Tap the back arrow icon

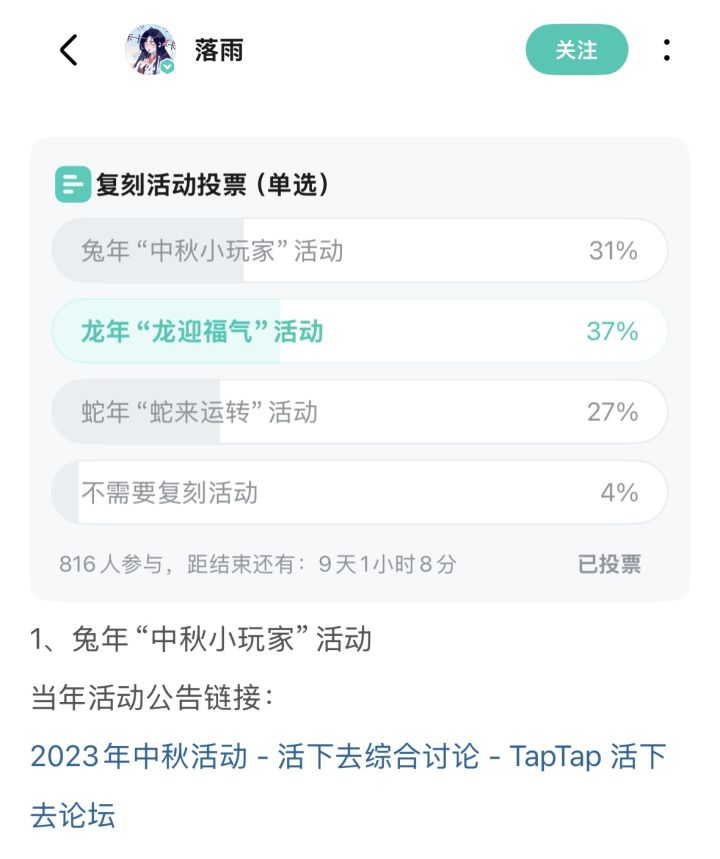68,50
